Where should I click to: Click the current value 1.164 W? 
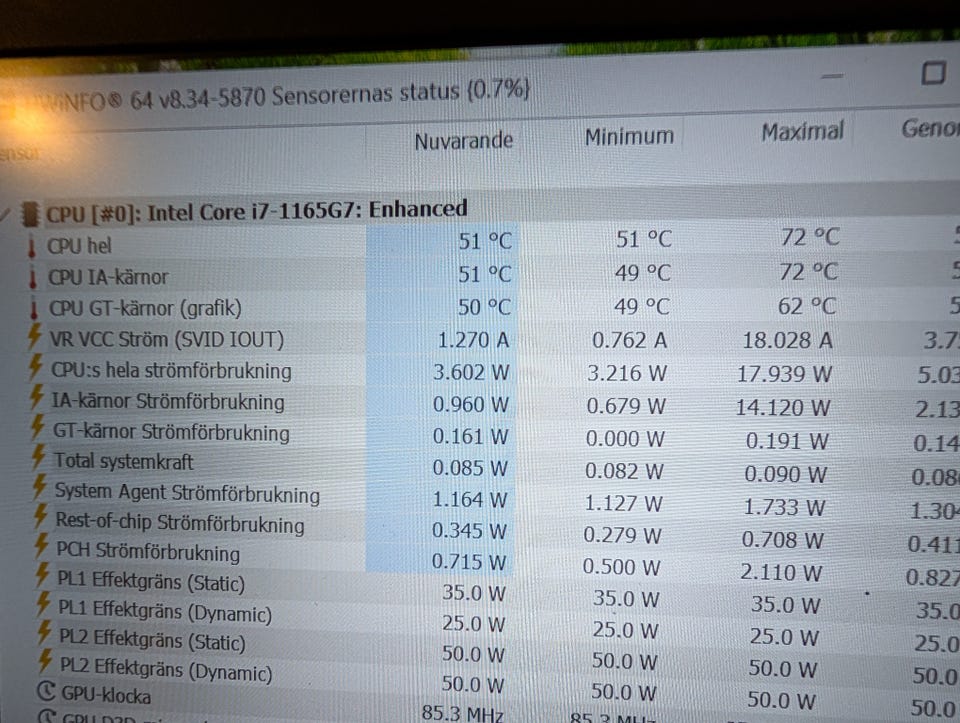point(470,500)
